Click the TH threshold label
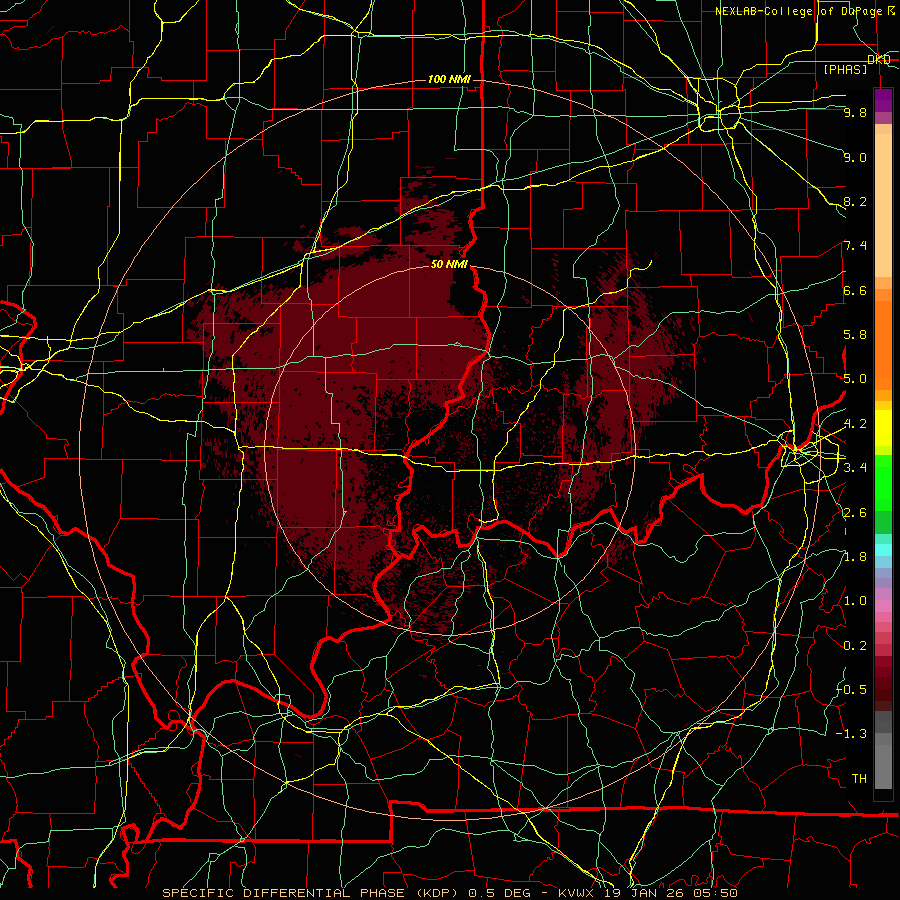 (859, 778)
